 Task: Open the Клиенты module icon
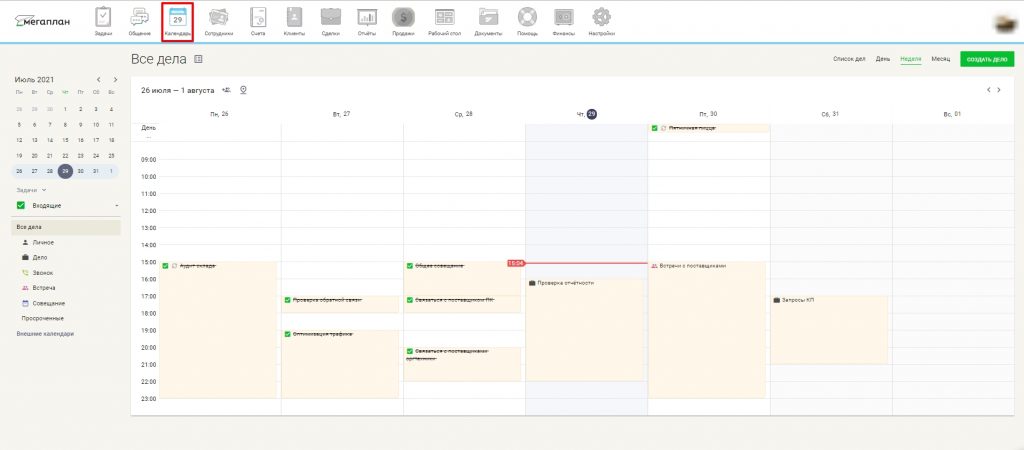click(295, 18)
